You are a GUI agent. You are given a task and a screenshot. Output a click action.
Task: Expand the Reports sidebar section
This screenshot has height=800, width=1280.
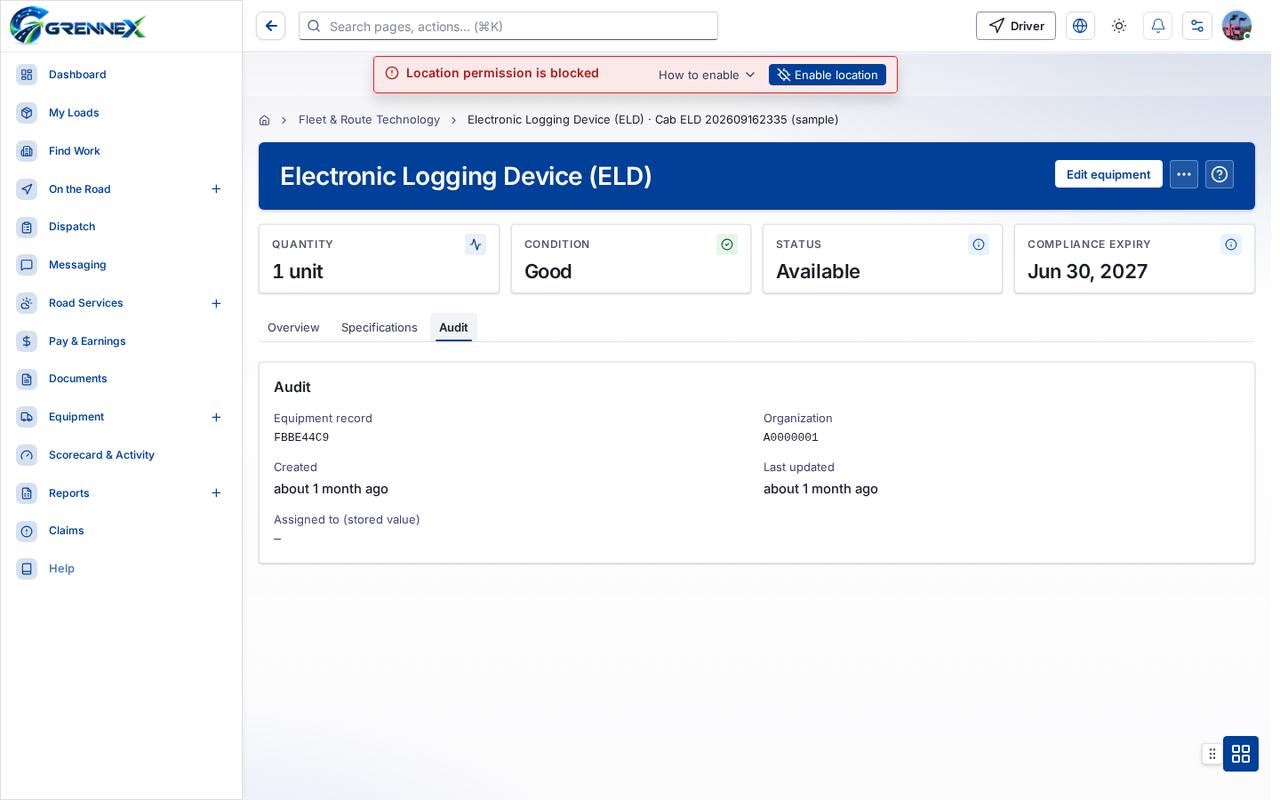[216, 493]
